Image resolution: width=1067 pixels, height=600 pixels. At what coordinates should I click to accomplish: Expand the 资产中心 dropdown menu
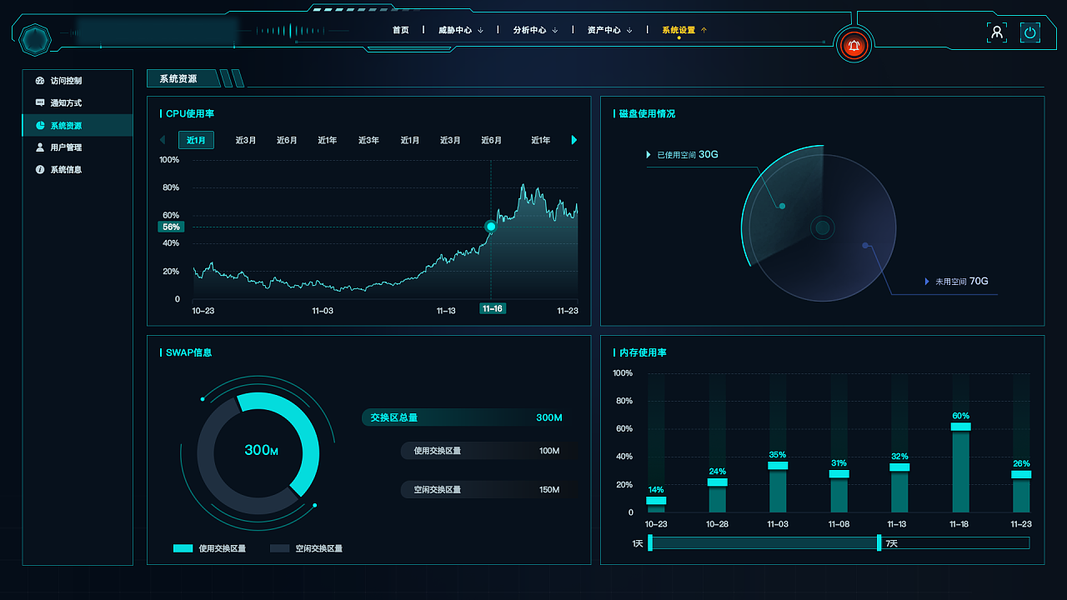610,30
